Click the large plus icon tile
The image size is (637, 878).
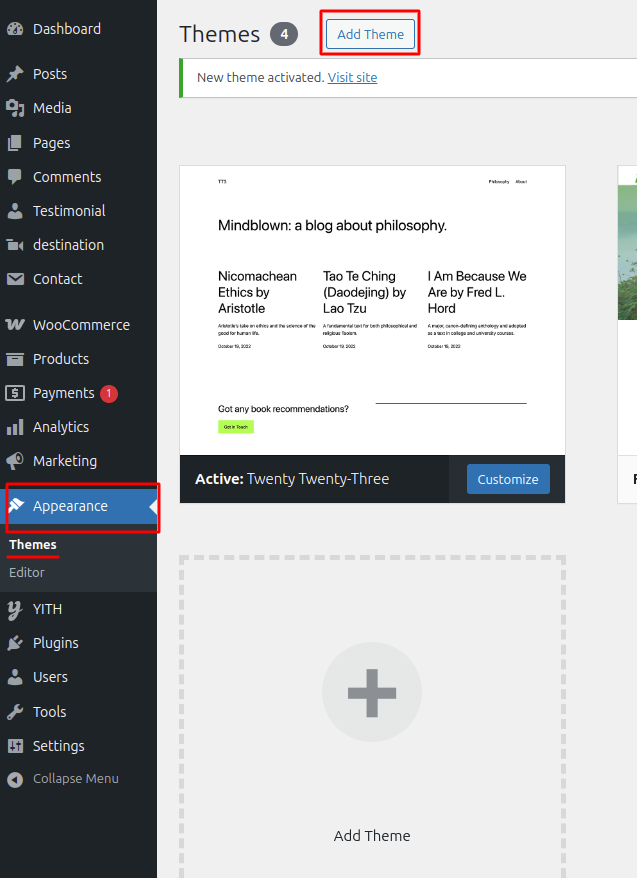tap(372, 692)
